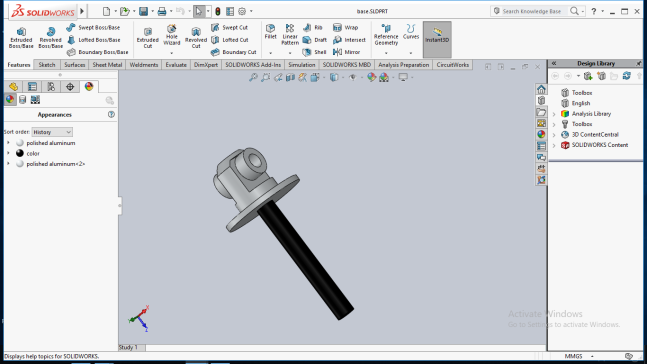Select the polished aluminum<2> swatch

click(x=20, y=164)
